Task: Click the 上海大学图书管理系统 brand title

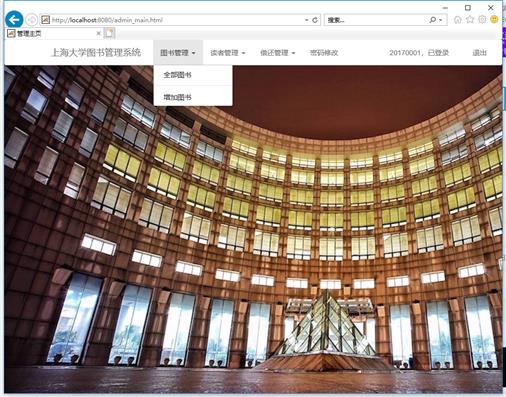Action: [x=96, y=52]
